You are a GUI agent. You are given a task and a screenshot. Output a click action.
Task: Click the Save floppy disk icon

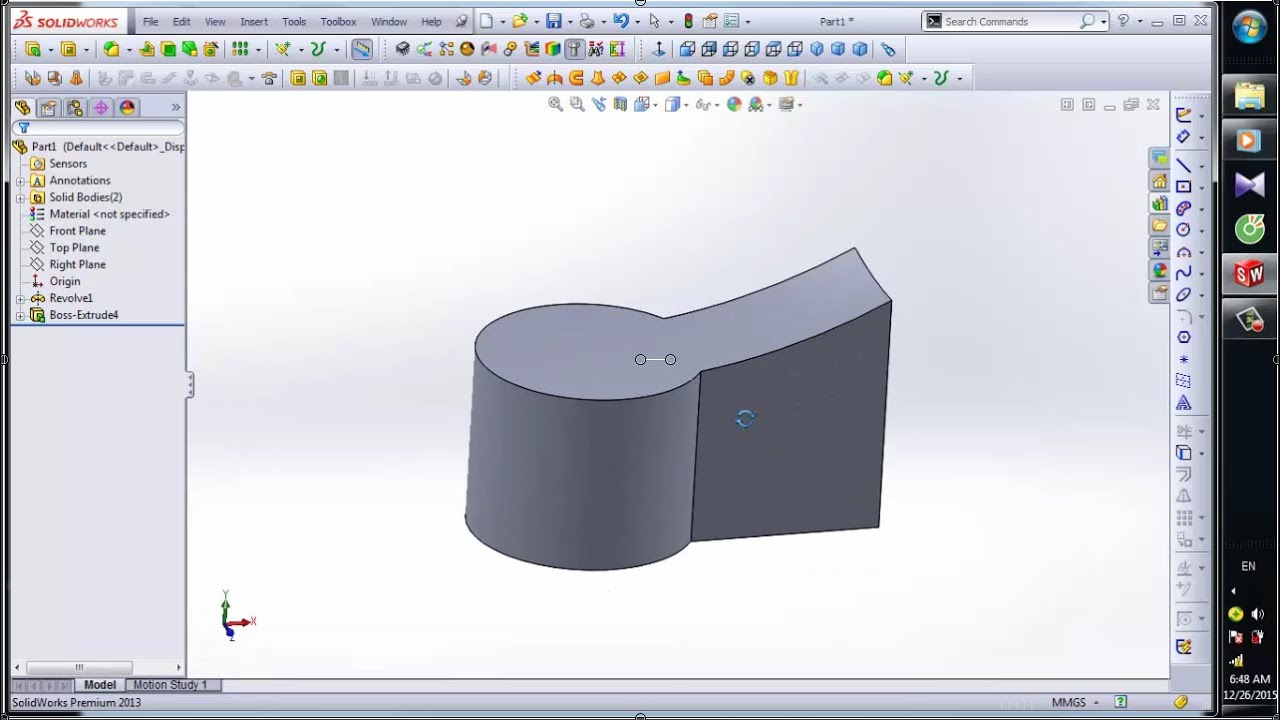tap(553, 21)
